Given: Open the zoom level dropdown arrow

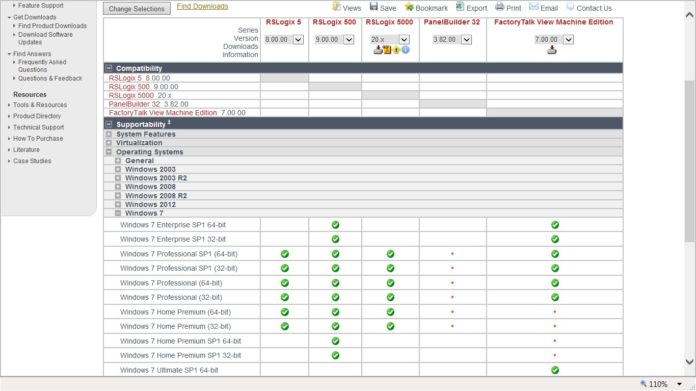Looking at the screenshot, I should (679, 384).
